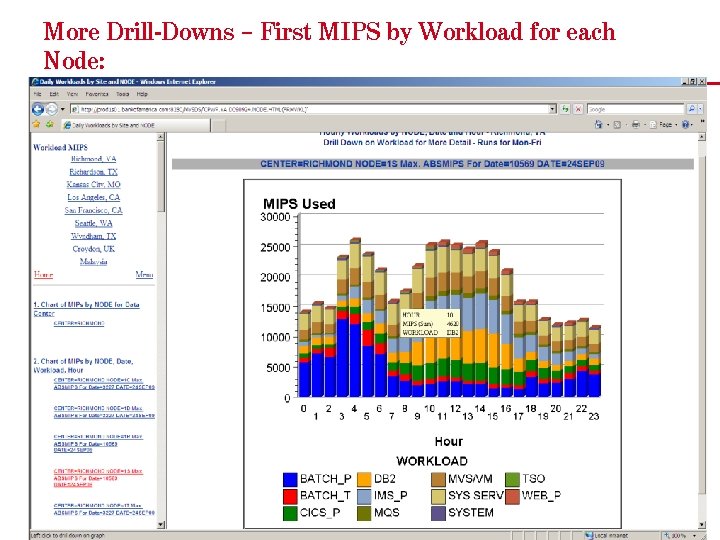Open the Favorites menu
The image size is (720, 540).
[x=97, y=94]
